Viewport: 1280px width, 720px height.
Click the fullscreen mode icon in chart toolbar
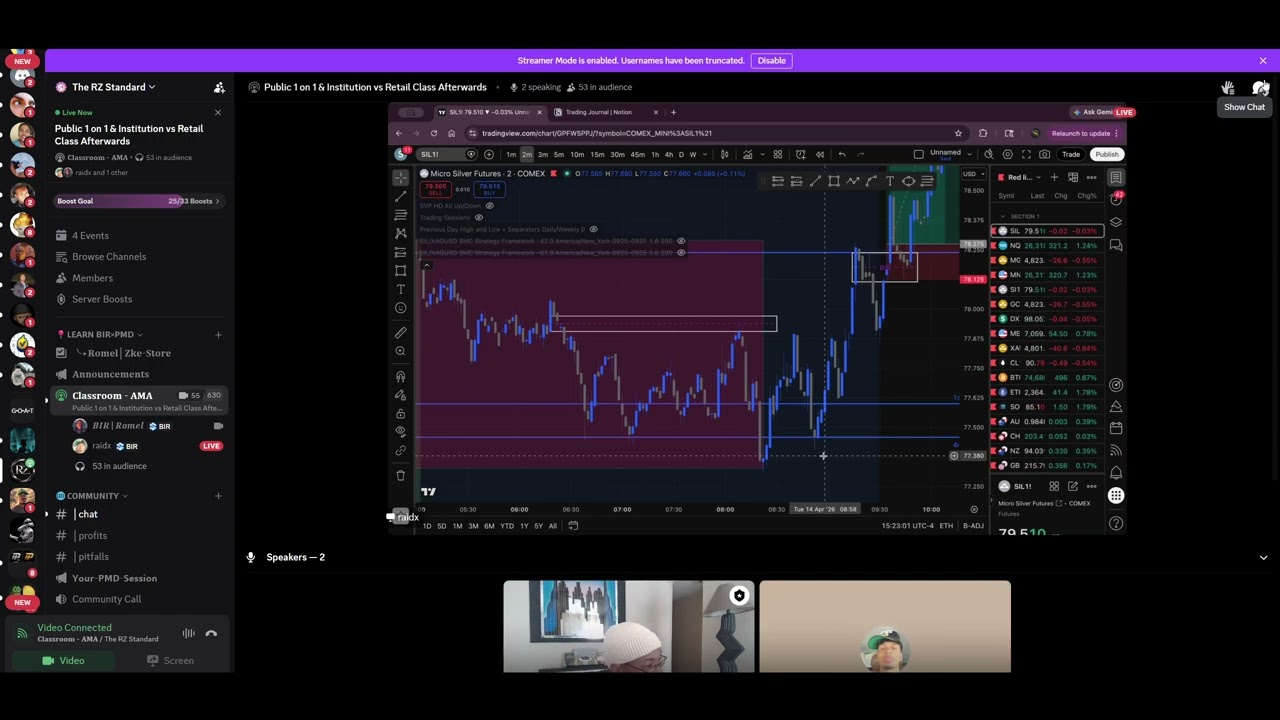[x=1026, y=154]
